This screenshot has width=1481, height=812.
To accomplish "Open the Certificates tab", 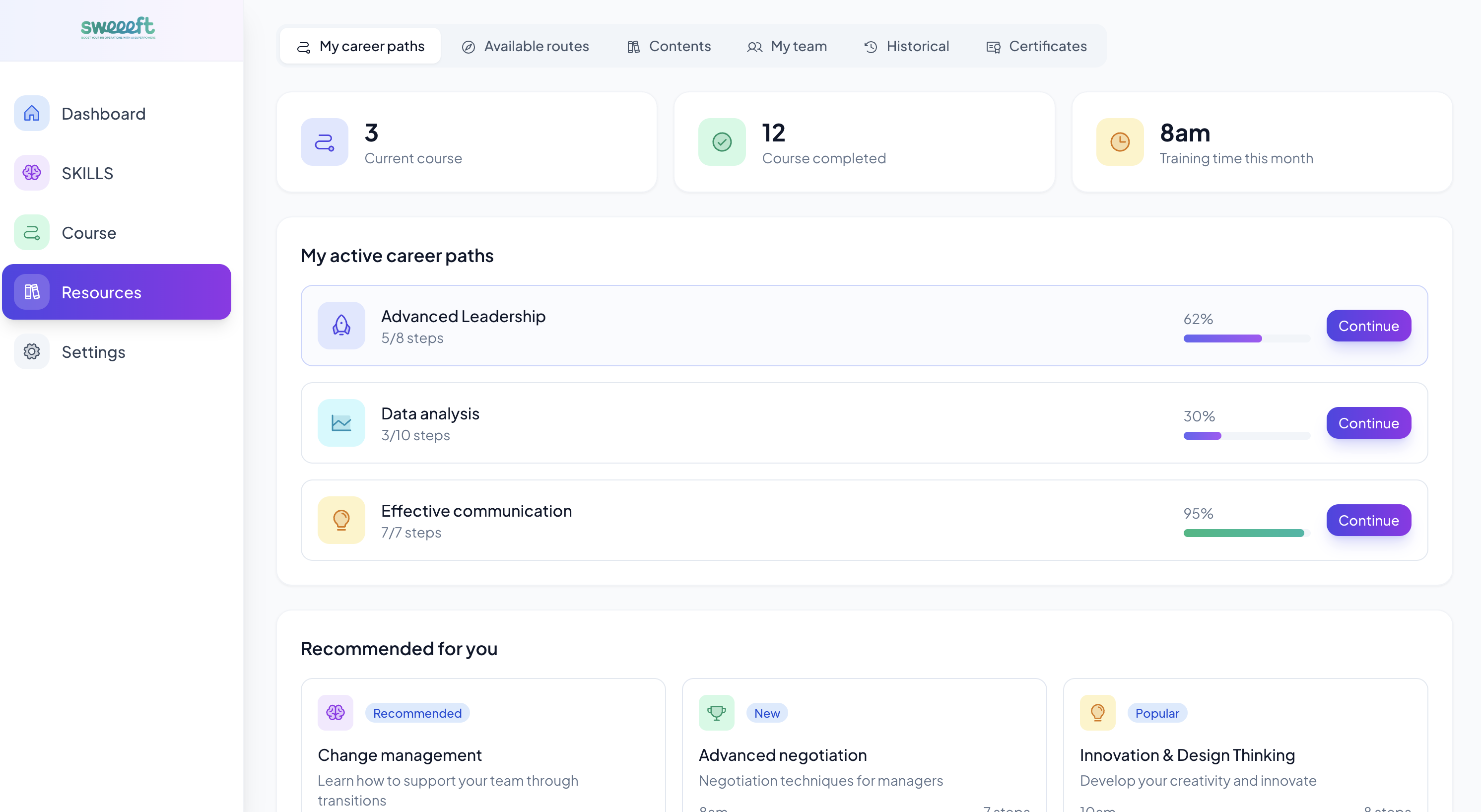I will pos(1036,46).
